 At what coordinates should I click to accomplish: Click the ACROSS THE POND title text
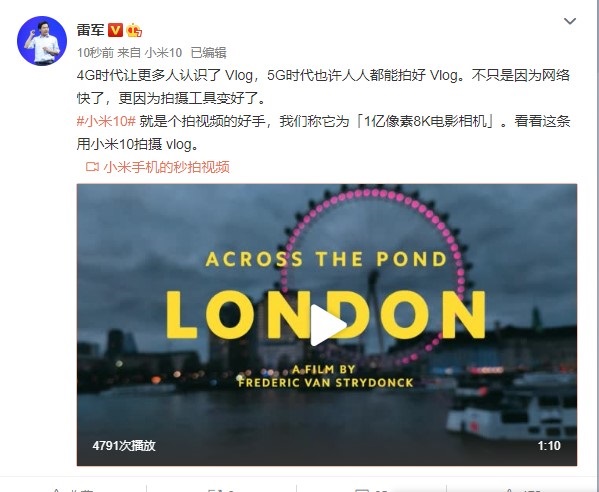tap(326, 259)
